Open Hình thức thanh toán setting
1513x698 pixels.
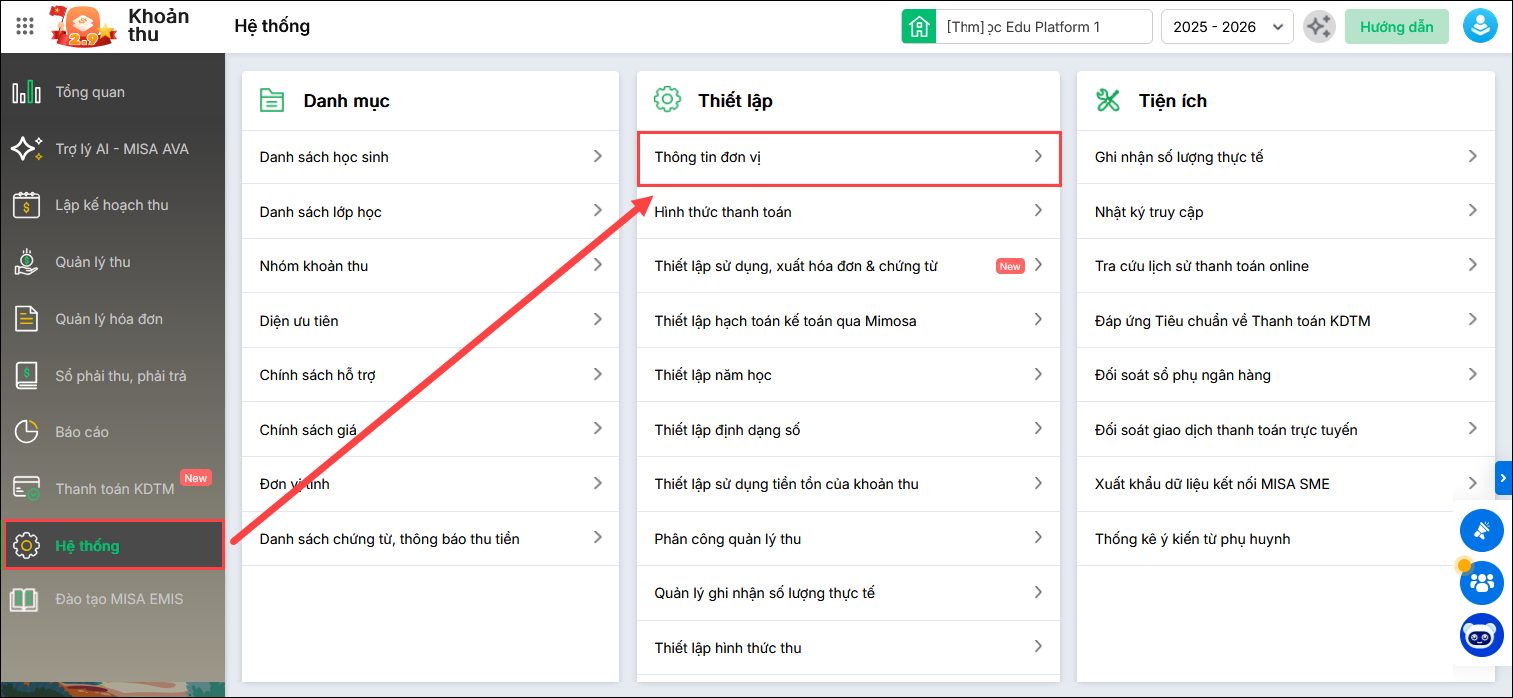(848, 211)
